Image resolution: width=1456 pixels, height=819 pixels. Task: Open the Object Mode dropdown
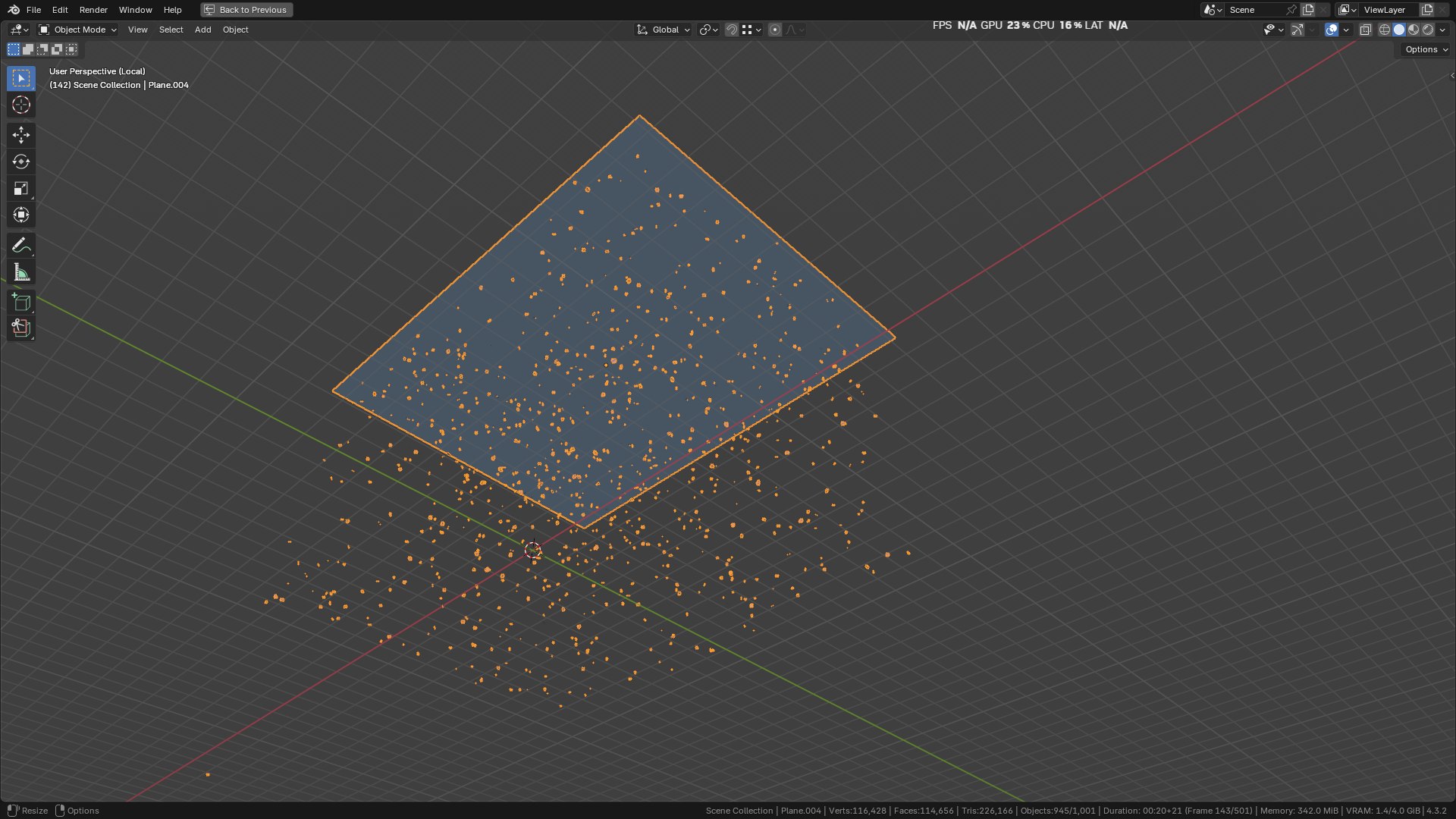[77, 30]
